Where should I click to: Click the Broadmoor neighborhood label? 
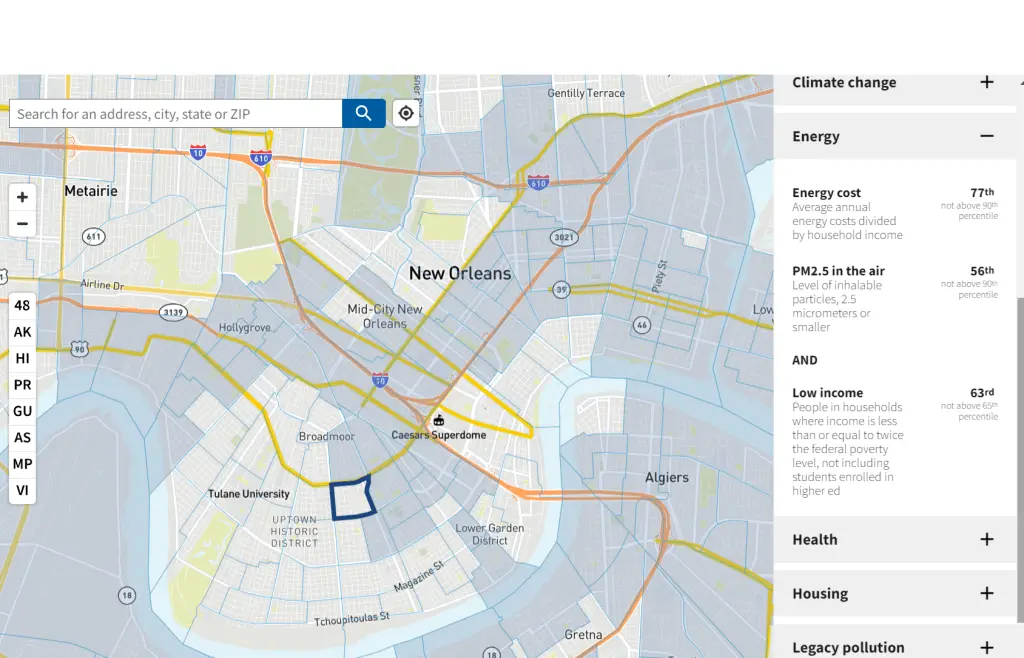(x=327, y=436)
